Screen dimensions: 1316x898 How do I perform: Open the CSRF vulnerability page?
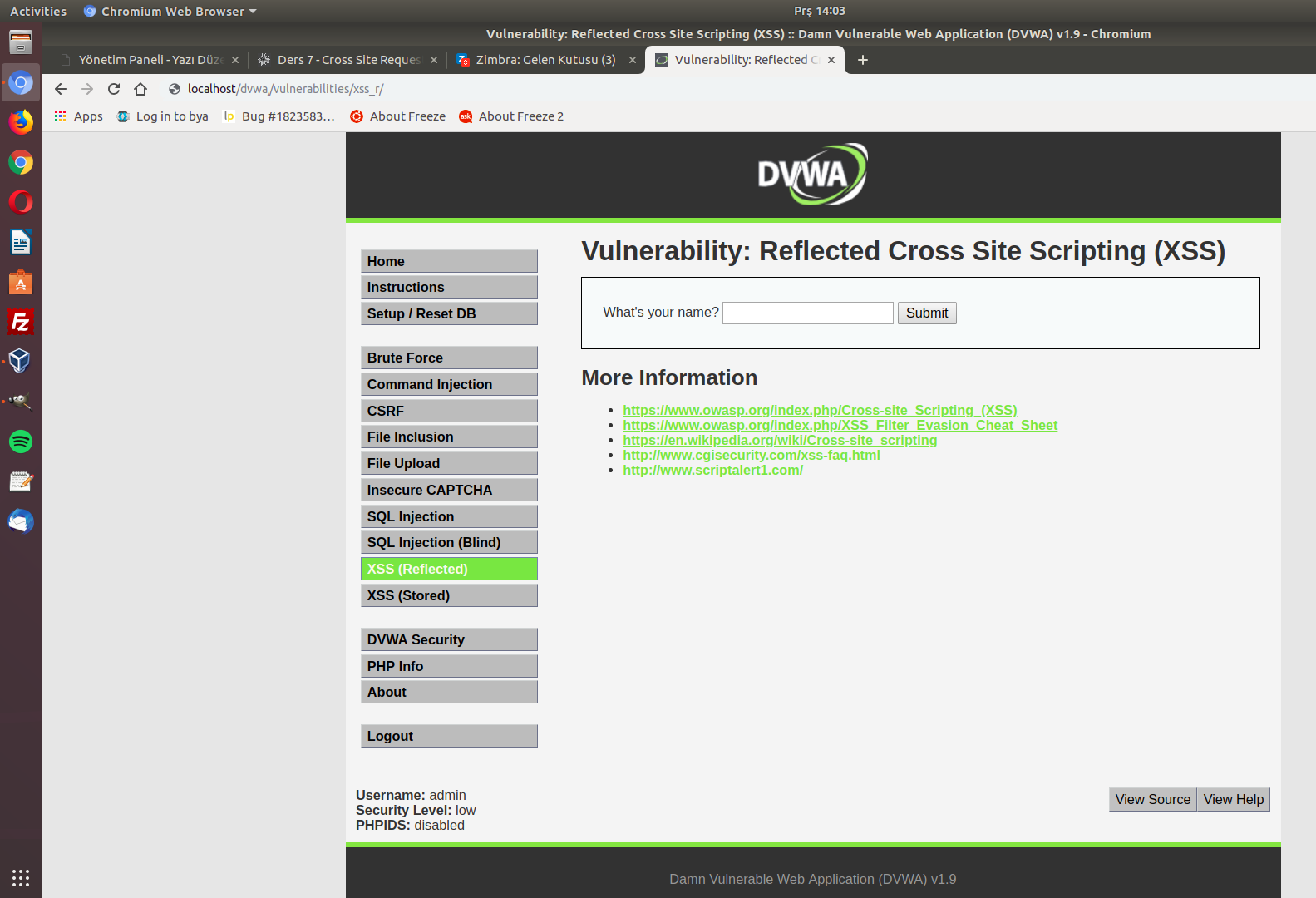[449, 411]
